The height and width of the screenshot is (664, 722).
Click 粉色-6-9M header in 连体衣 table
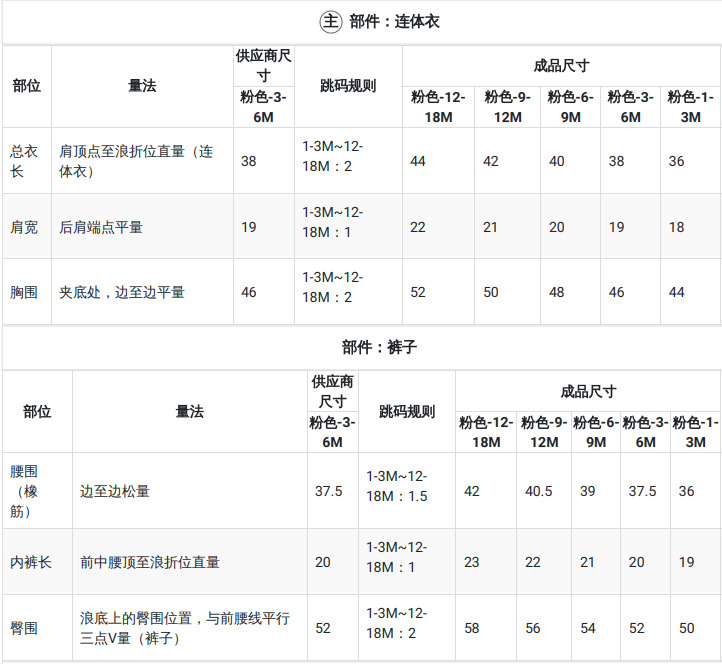(571, 107)
